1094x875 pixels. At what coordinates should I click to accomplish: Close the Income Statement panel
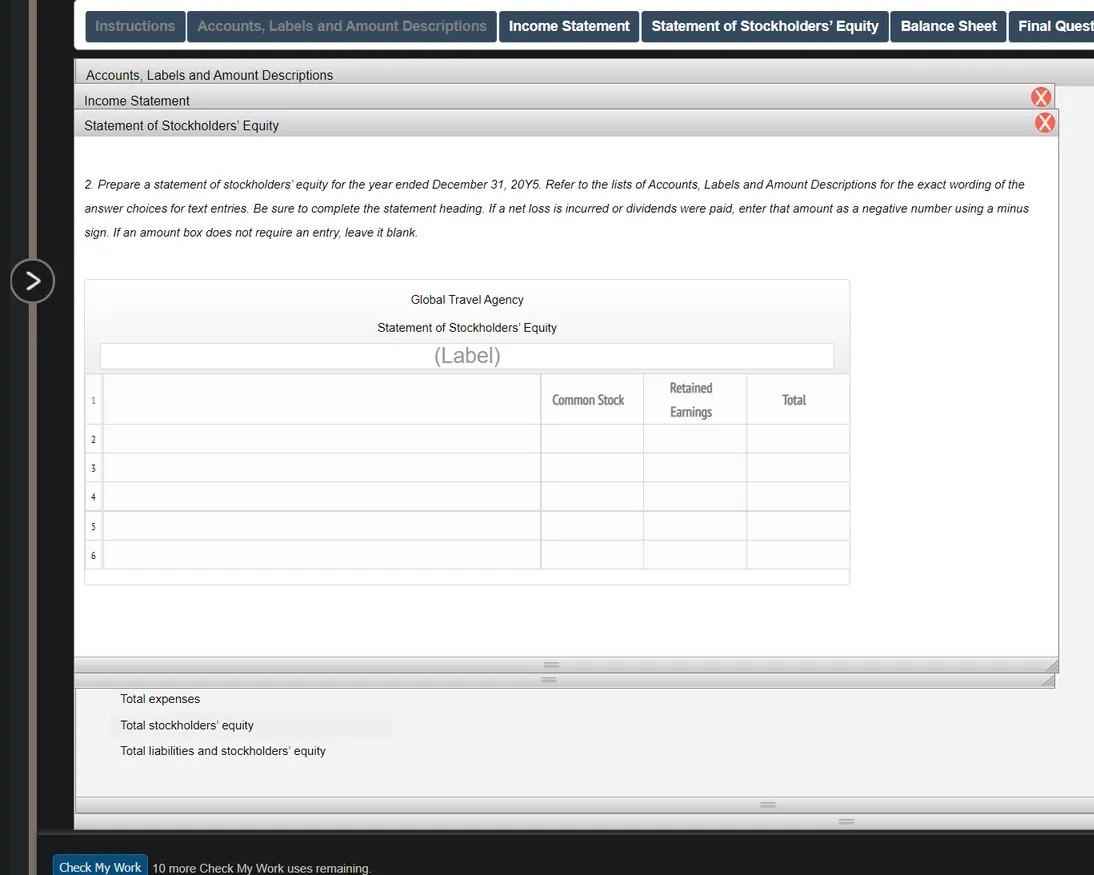click(1040, 96)
